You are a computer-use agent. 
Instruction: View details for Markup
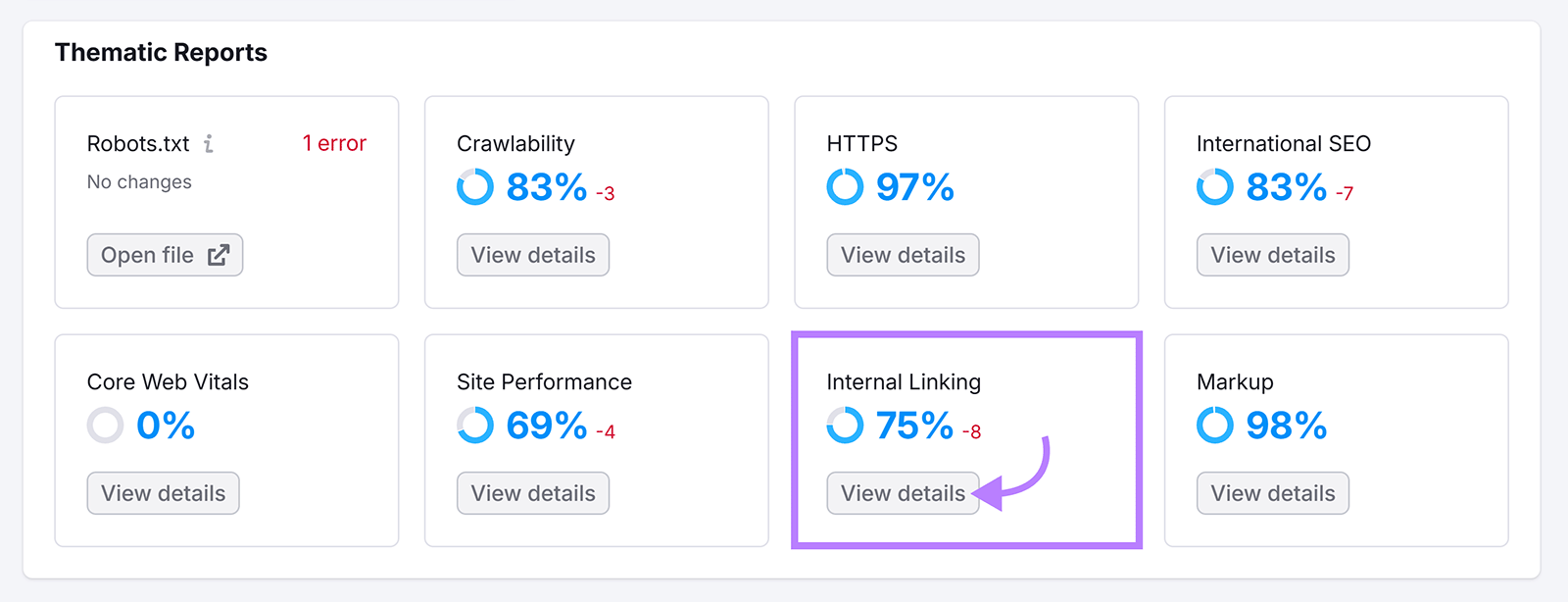pos(1272,493)
